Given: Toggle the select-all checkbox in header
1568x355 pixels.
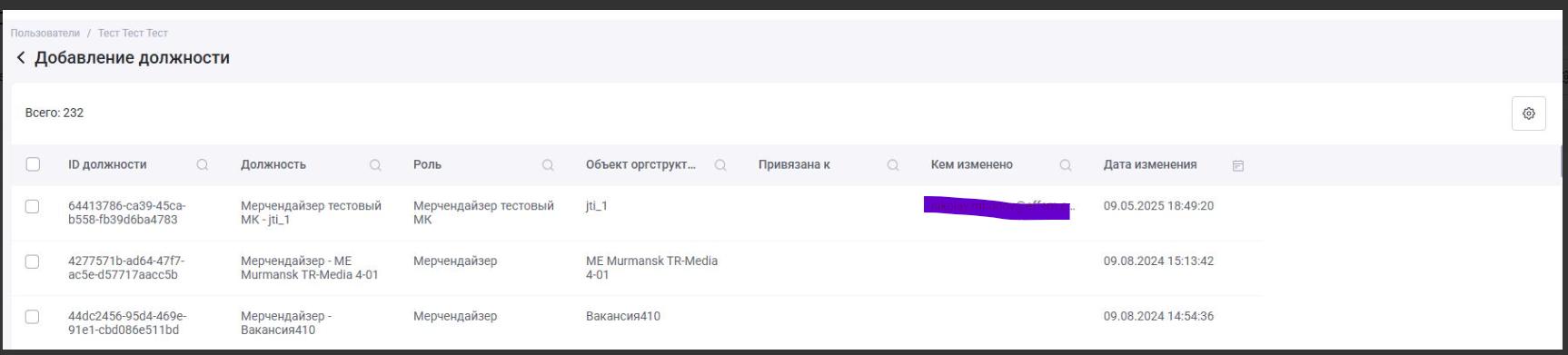Looking at the screenshot, I should click(33, 164).
